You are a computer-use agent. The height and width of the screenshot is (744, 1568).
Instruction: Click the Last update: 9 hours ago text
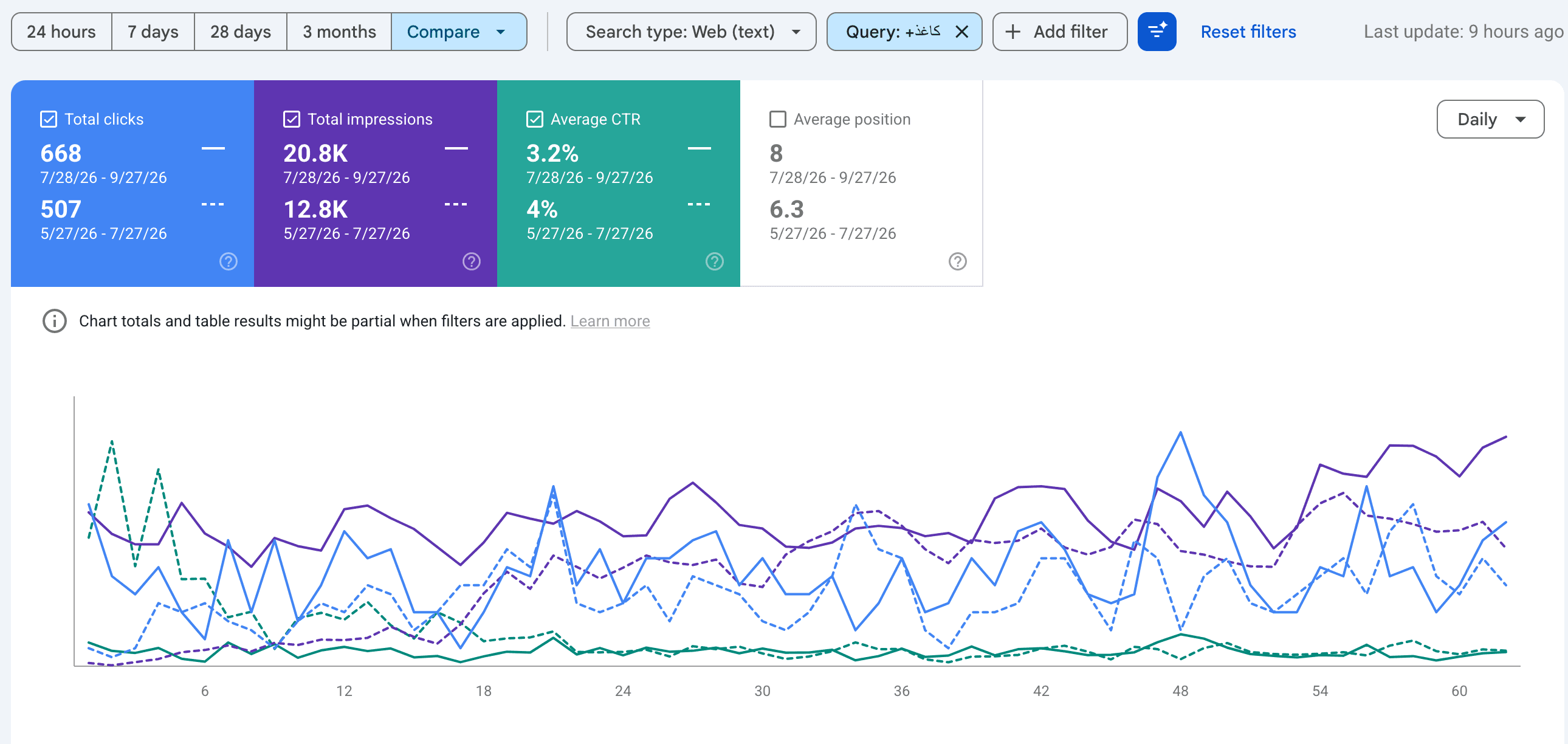[x=1463, y=32]
